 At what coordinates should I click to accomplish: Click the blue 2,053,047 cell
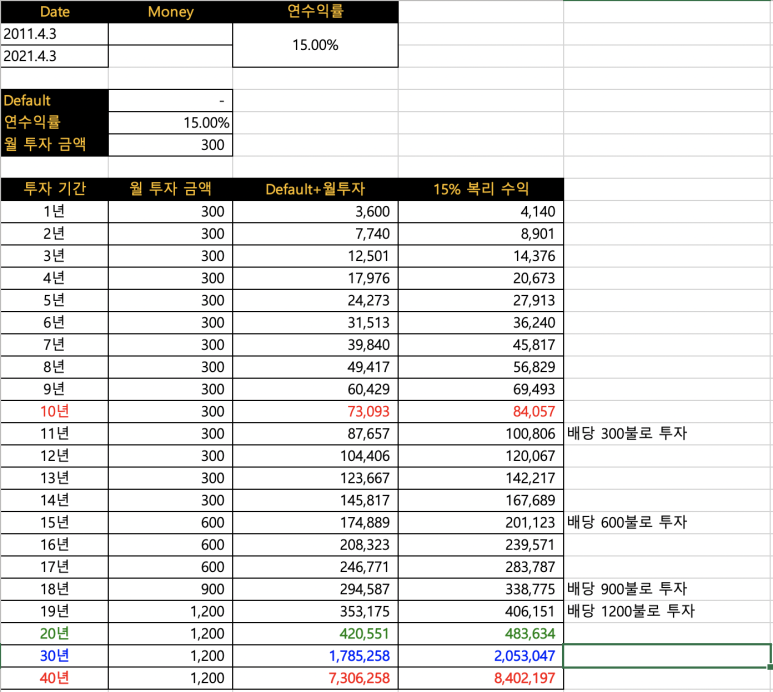[x=481, y=656]
